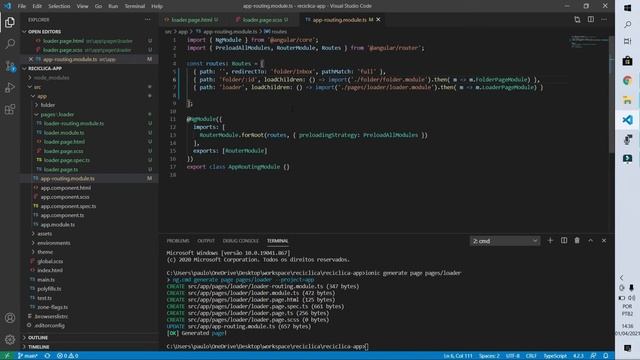Click the editor minimap preview

pyautogui.click(x=589, y=42)
